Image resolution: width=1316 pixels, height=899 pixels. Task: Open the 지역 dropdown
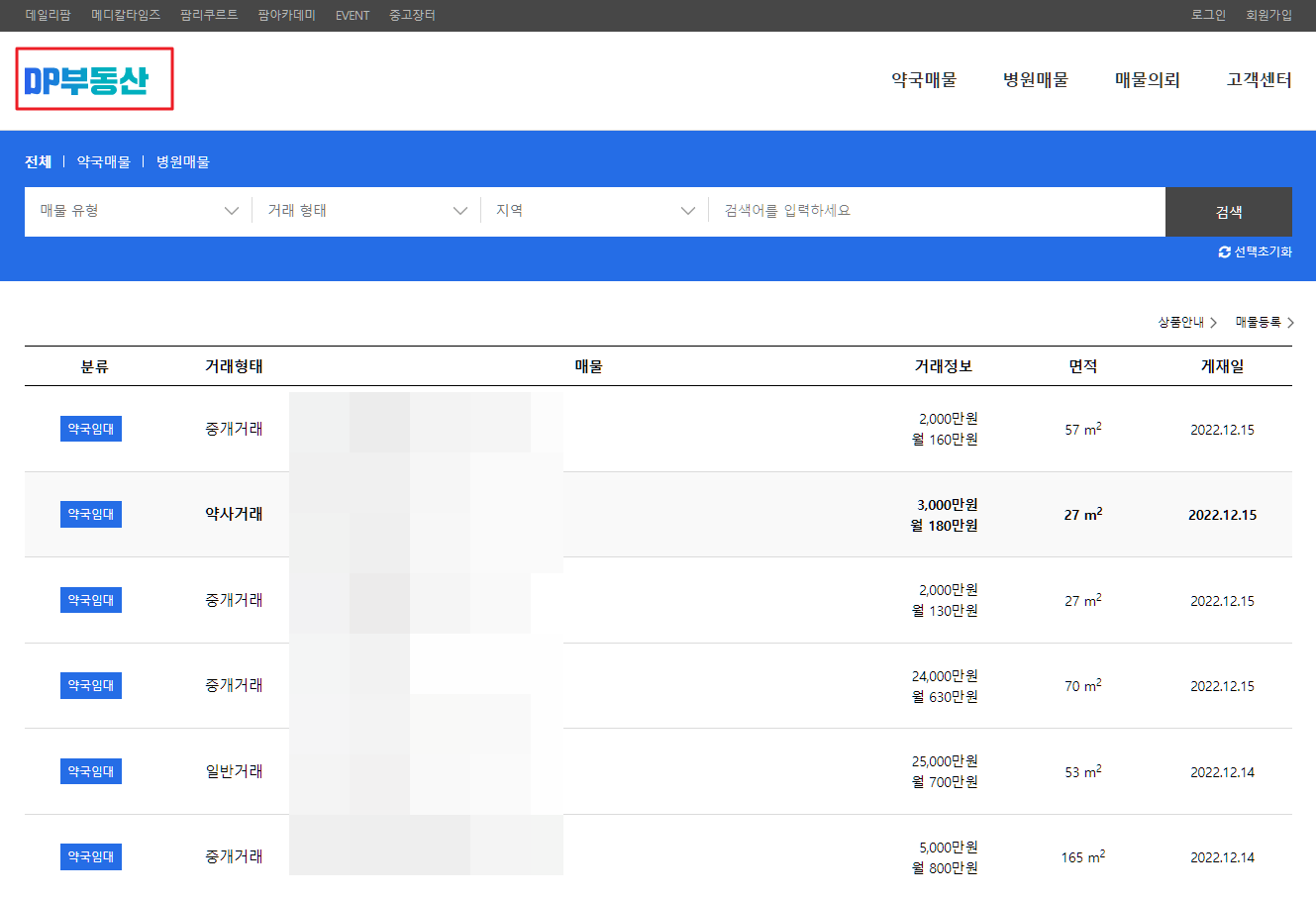[x=595, y=211]
